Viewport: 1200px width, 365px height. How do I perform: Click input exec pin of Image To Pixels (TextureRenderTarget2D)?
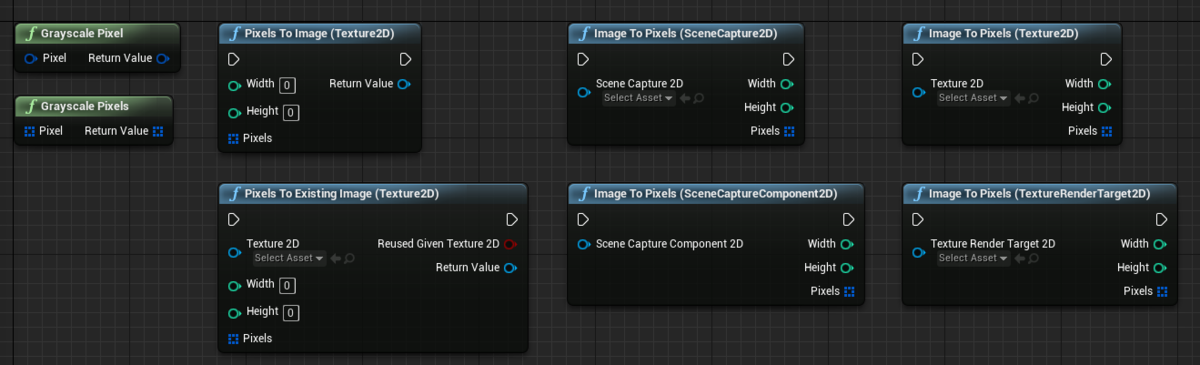(x=919, y=219)
